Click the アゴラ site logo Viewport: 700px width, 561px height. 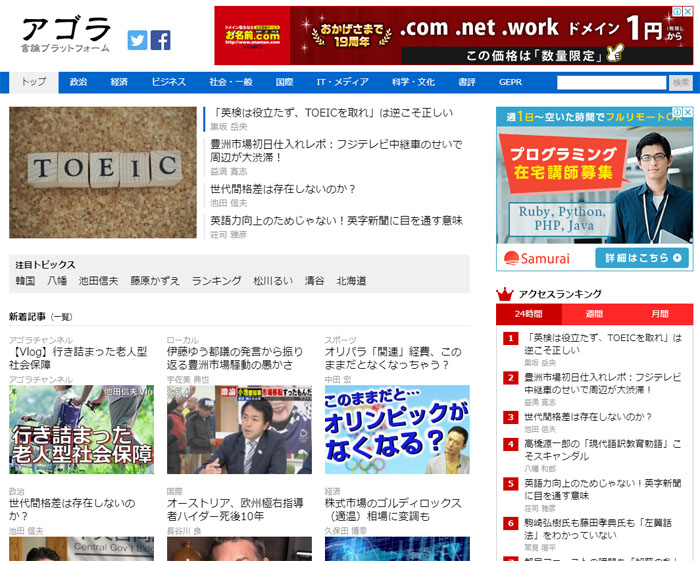coord(66,34)
